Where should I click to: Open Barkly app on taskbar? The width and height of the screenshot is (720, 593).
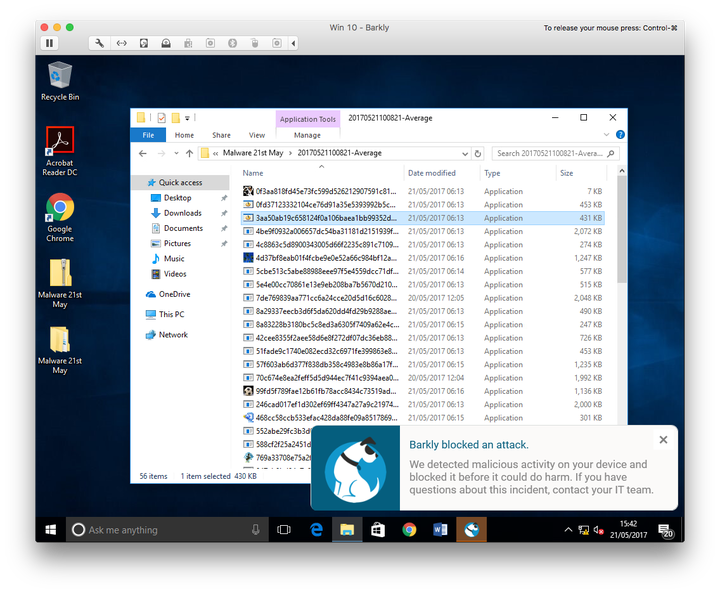[471, 530]
